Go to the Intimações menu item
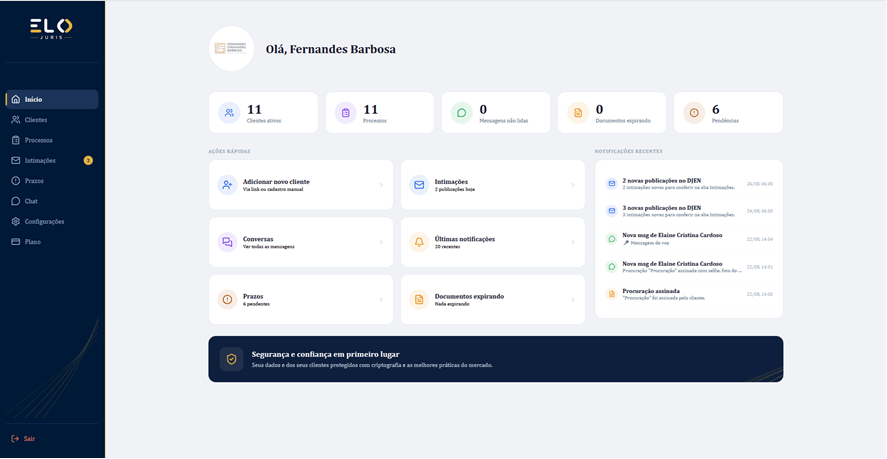This screenshot has height=459, width=887. point(52,161)
